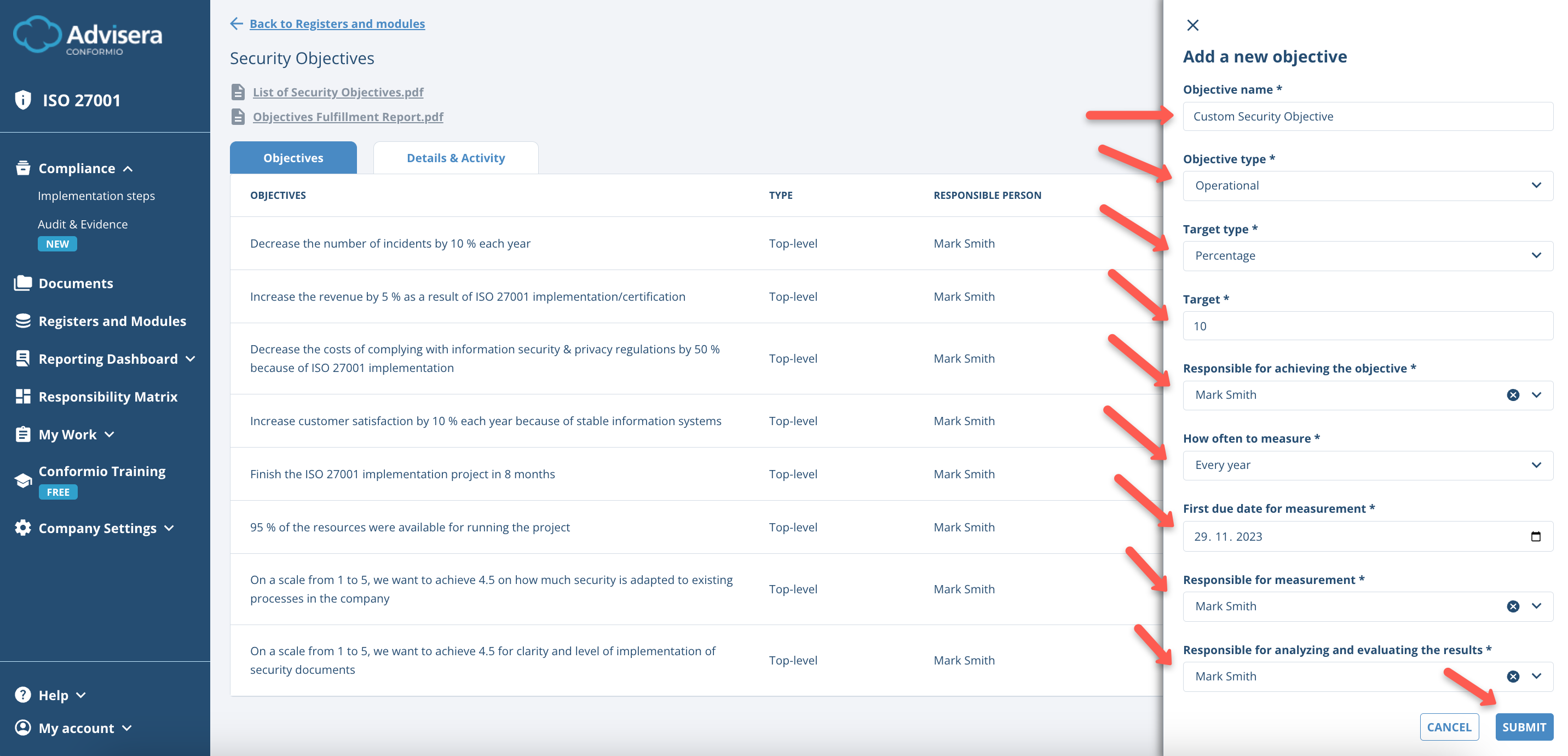Switch to the Details & Activity tab
Screen dimensions: 1568x756
click(x=456, y=157)
